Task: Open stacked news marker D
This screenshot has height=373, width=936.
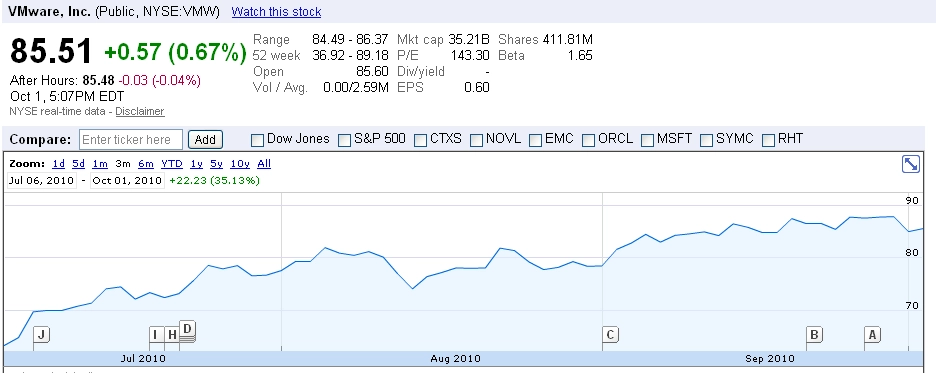Action: tap(187, 329)
